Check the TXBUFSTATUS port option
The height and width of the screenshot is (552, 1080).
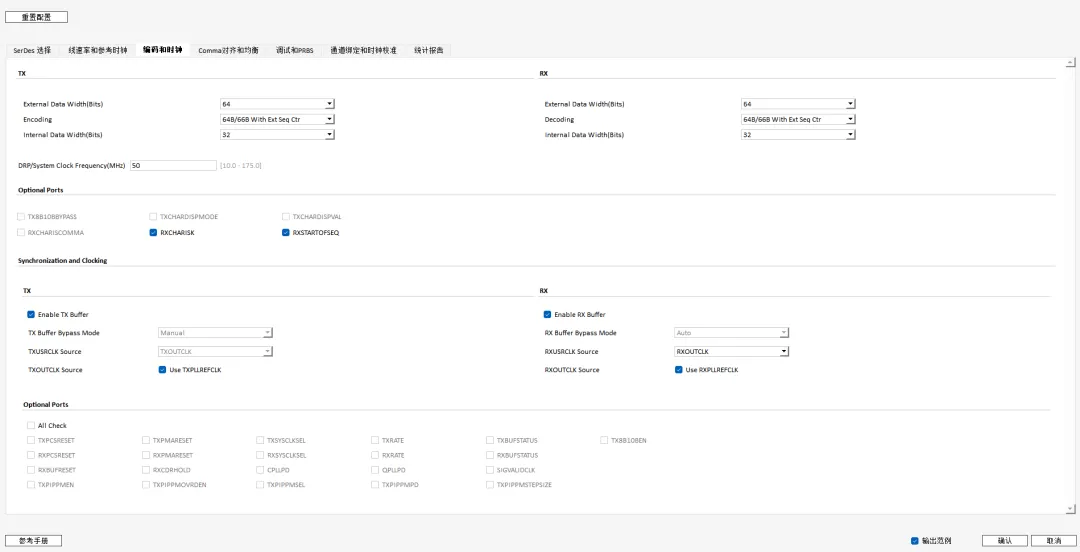[x=490, y=440]
